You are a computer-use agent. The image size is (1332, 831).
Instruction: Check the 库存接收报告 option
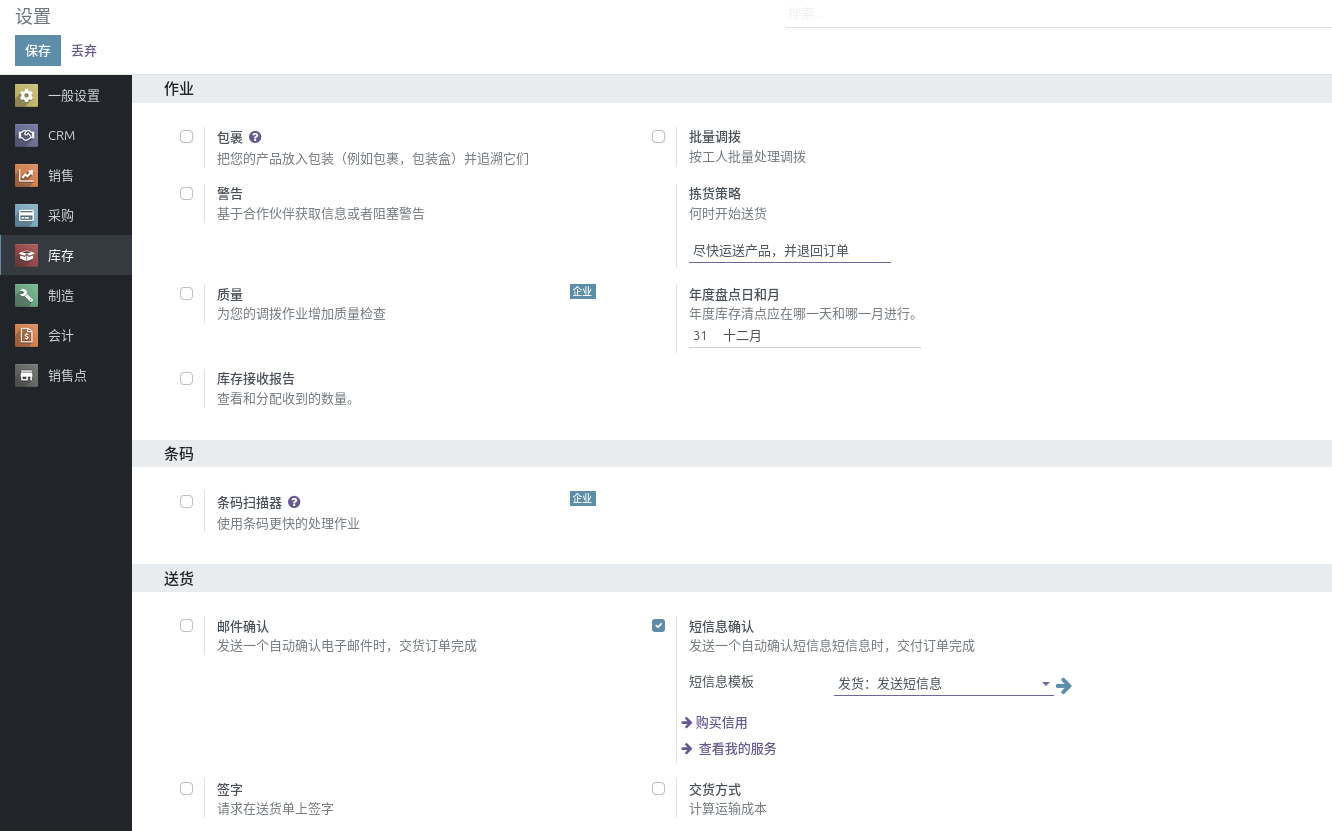[187, 379]
